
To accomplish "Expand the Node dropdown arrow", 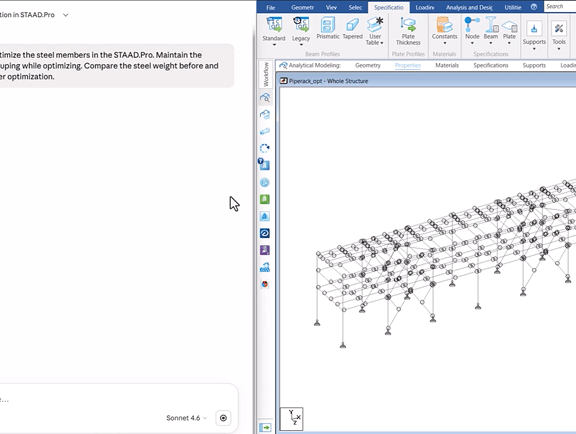I will pyautogui.click(x=472, y=43).
